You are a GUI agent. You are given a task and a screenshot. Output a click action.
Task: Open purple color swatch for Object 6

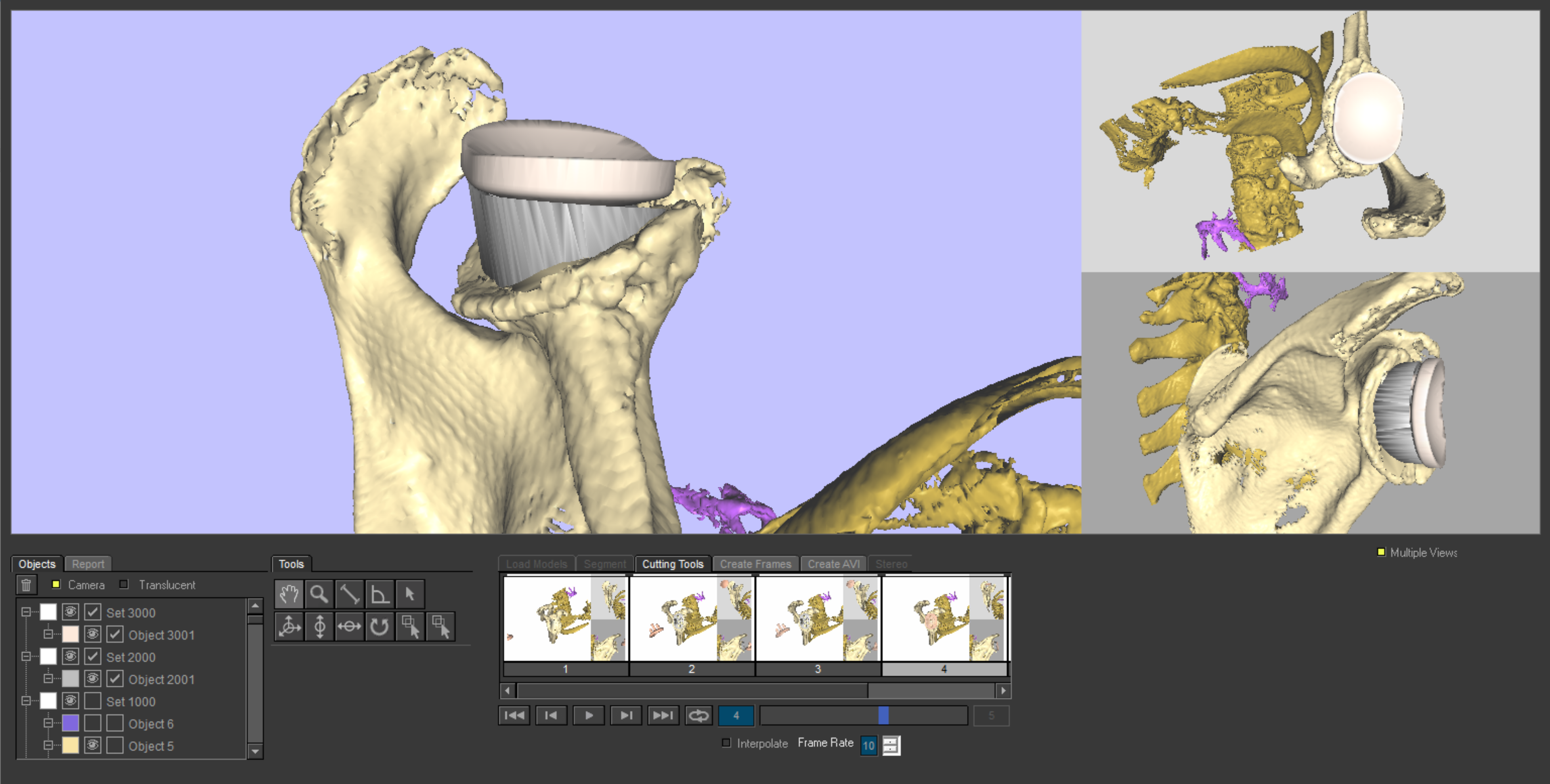70,723
